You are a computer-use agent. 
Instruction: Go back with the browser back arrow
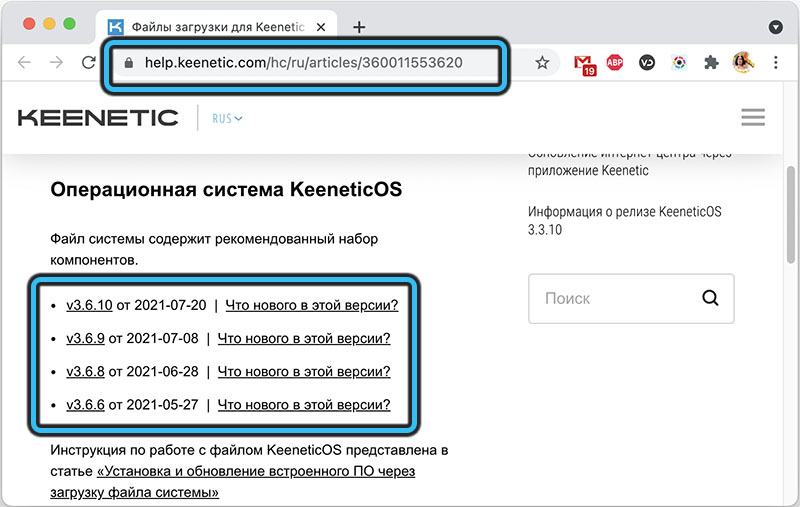pos(24,63)
